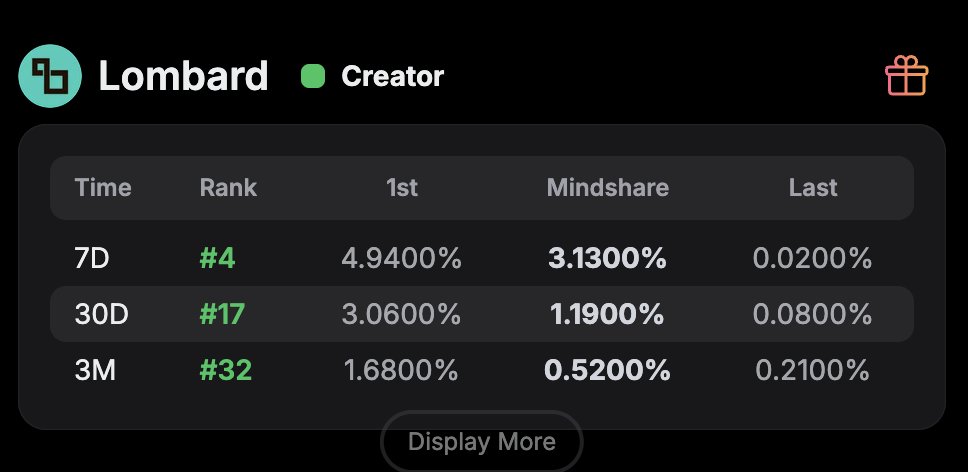The width and height of the screenshot is (968, 472).
Task: Sort by the Time column header
Action: click(103, 187)
